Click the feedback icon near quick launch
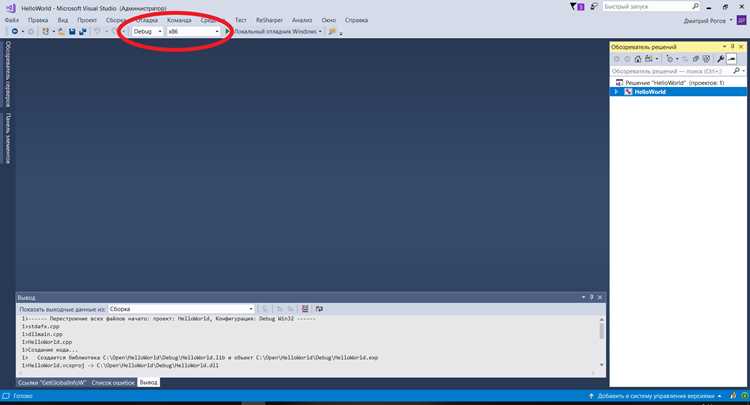This screenshot has width=750, height=405. (594, 7)
